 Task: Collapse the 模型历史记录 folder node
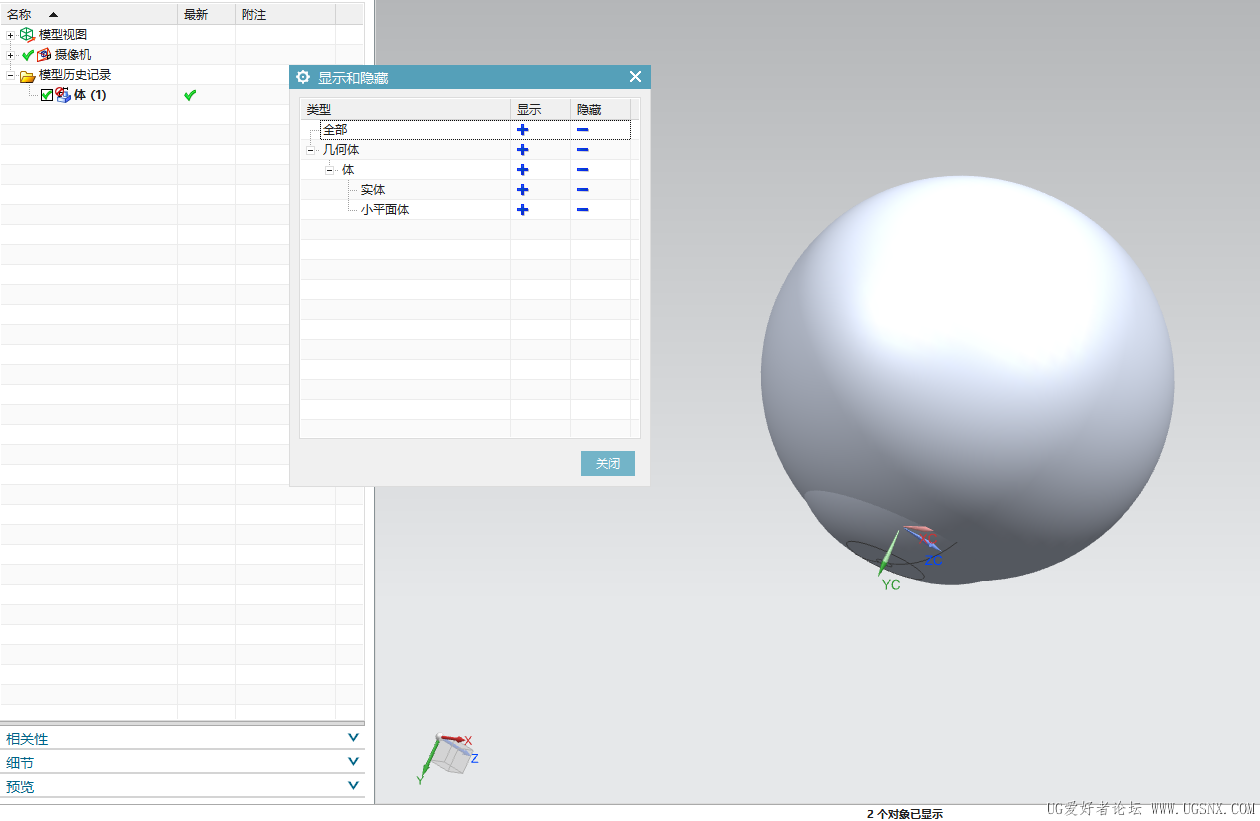(x=11, y=75)
